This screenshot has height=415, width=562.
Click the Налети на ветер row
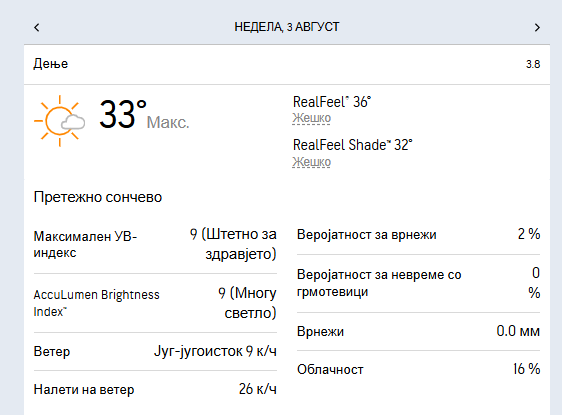pos(155,389)
